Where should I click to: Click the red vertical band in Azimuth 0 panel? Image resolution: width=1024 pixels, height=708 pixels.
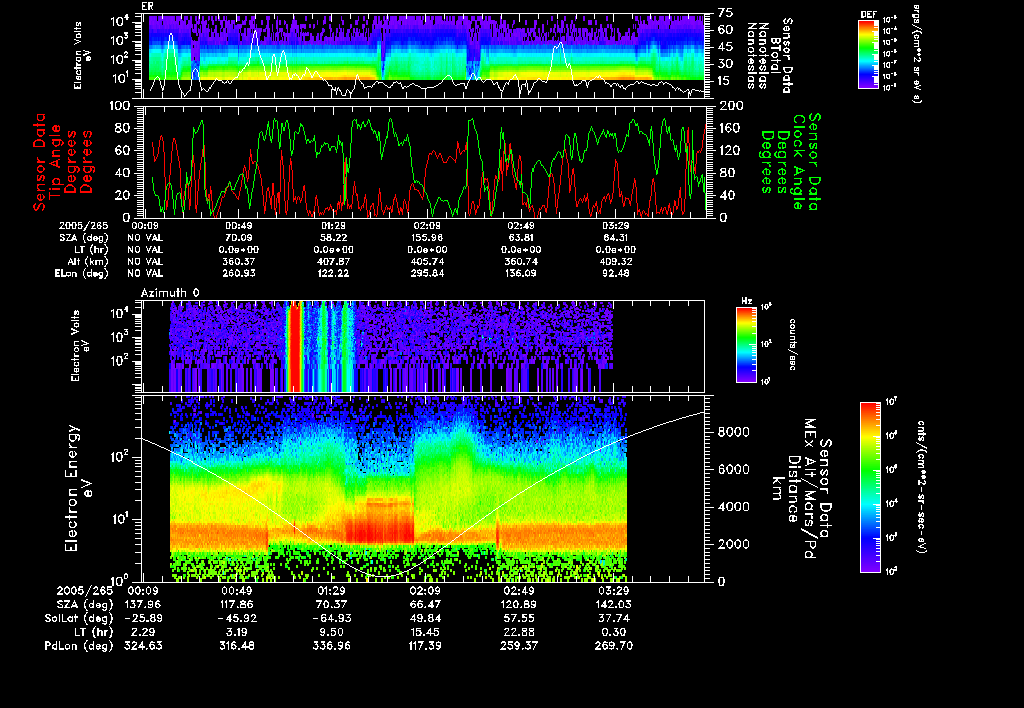pyautogui.click(x=294, y=346)
